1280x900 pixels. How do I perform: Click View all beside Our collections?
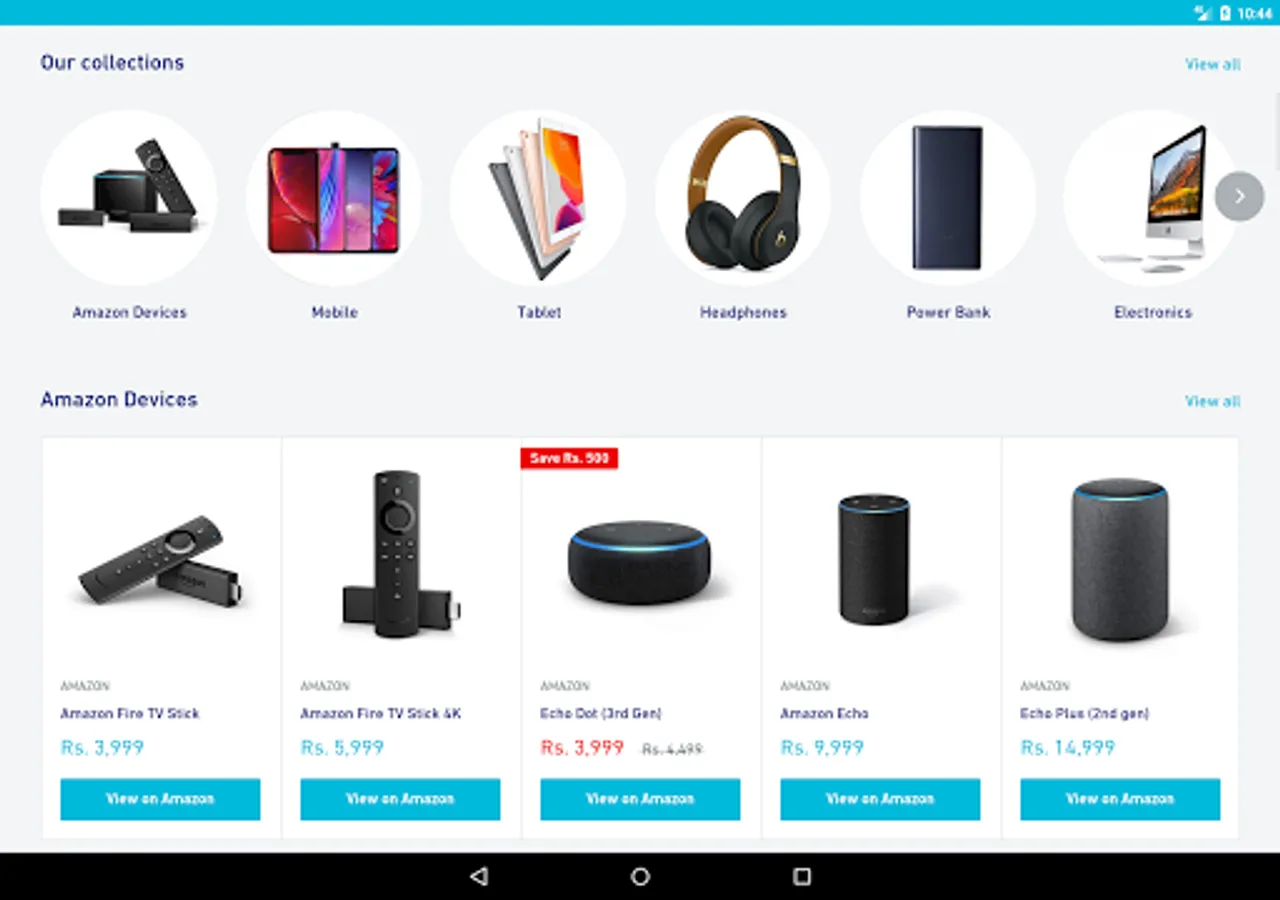pos(1212,64)
